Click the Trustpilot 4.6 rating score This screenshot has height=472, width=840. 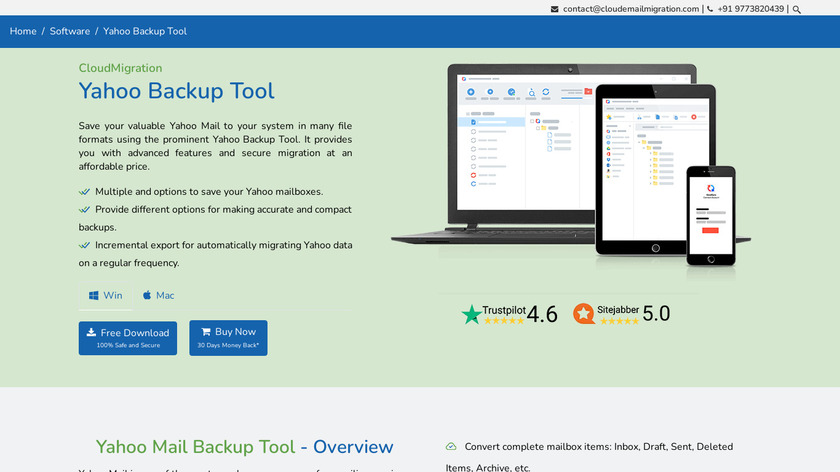[x=541, y=314]
